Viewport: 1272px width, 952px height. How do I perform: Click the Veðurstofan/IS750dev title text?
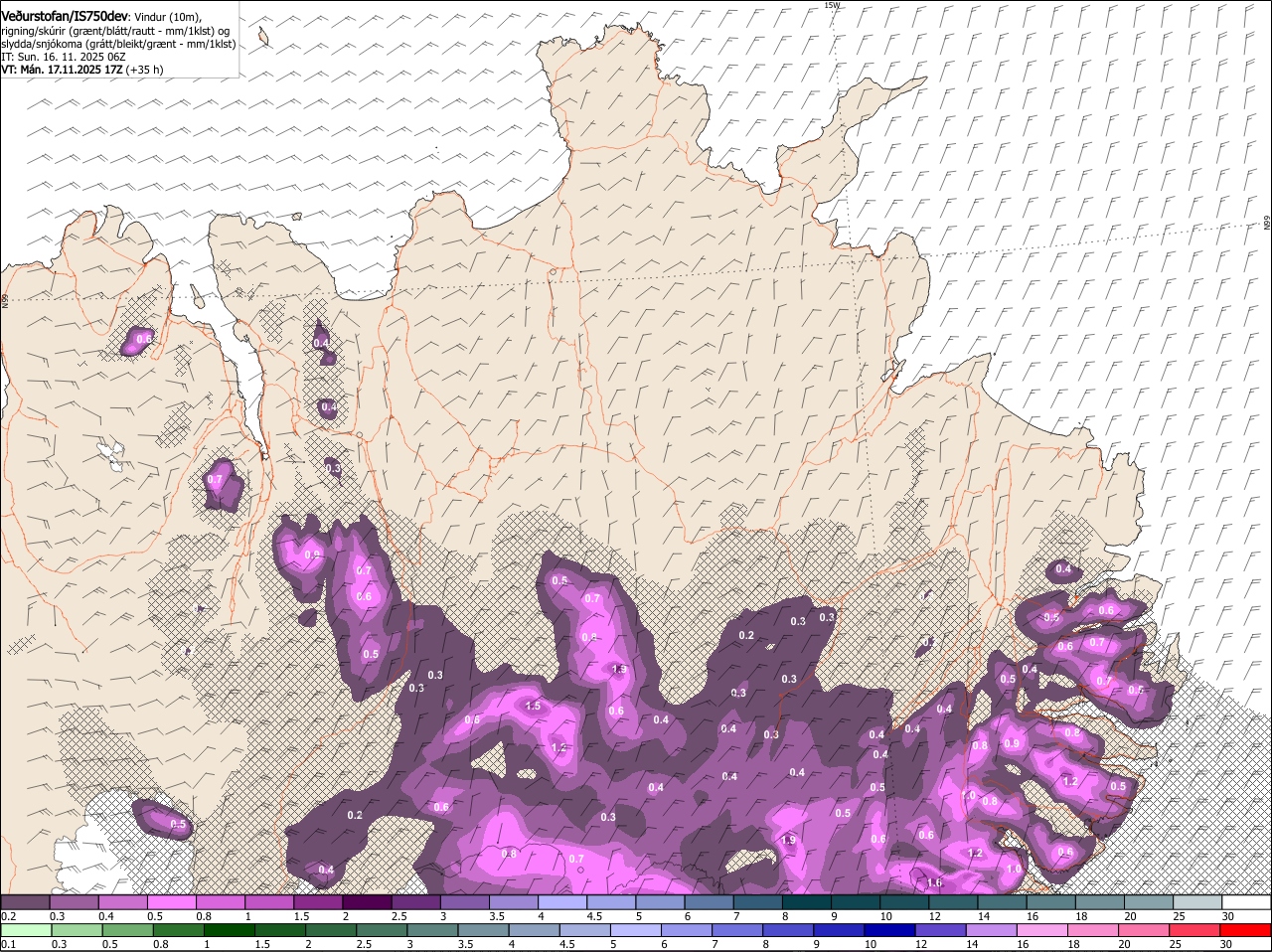point(65,16)
